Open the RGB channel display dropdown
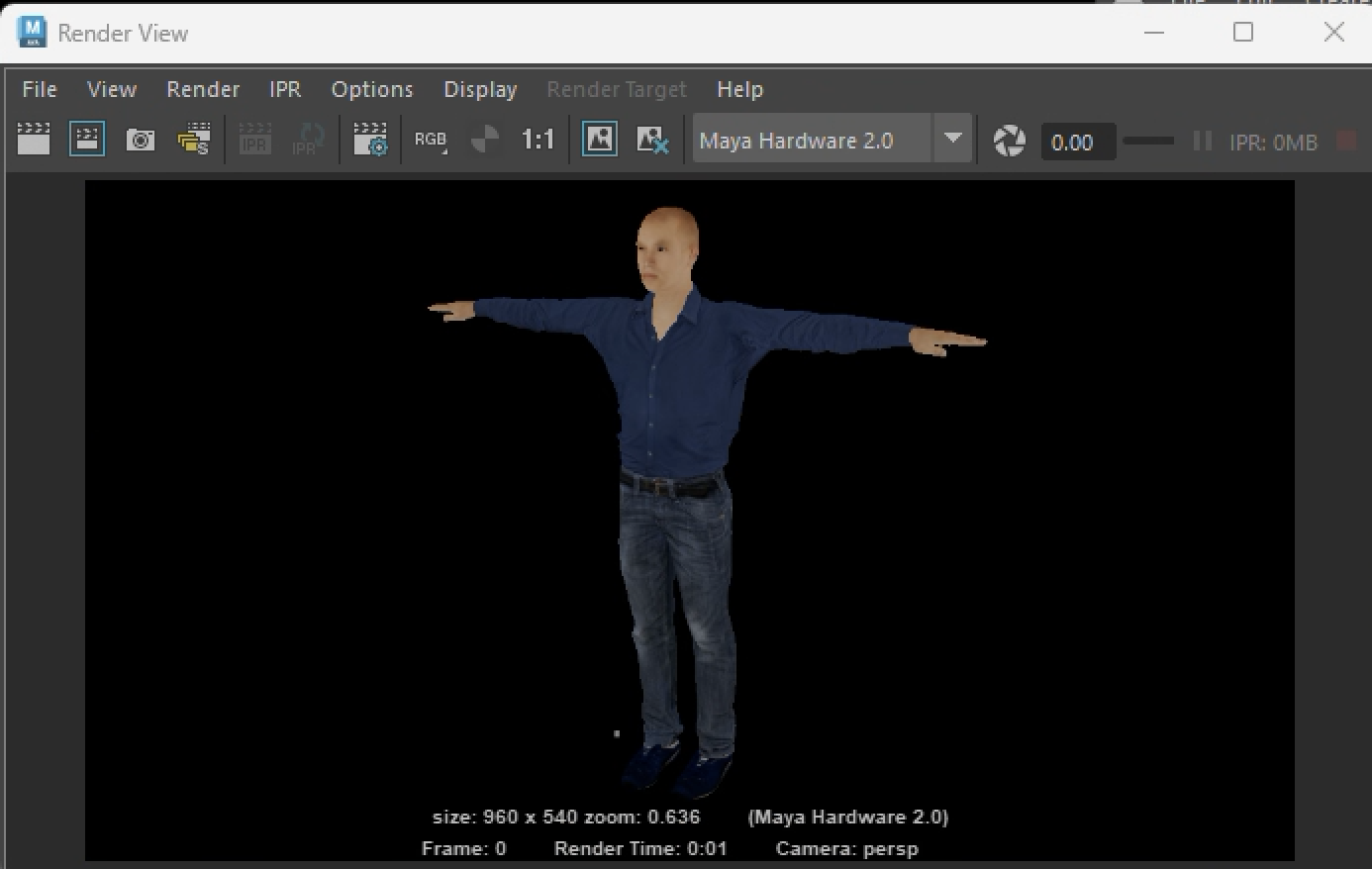This screenshot has width=1372, height=869. click(431, 141)
